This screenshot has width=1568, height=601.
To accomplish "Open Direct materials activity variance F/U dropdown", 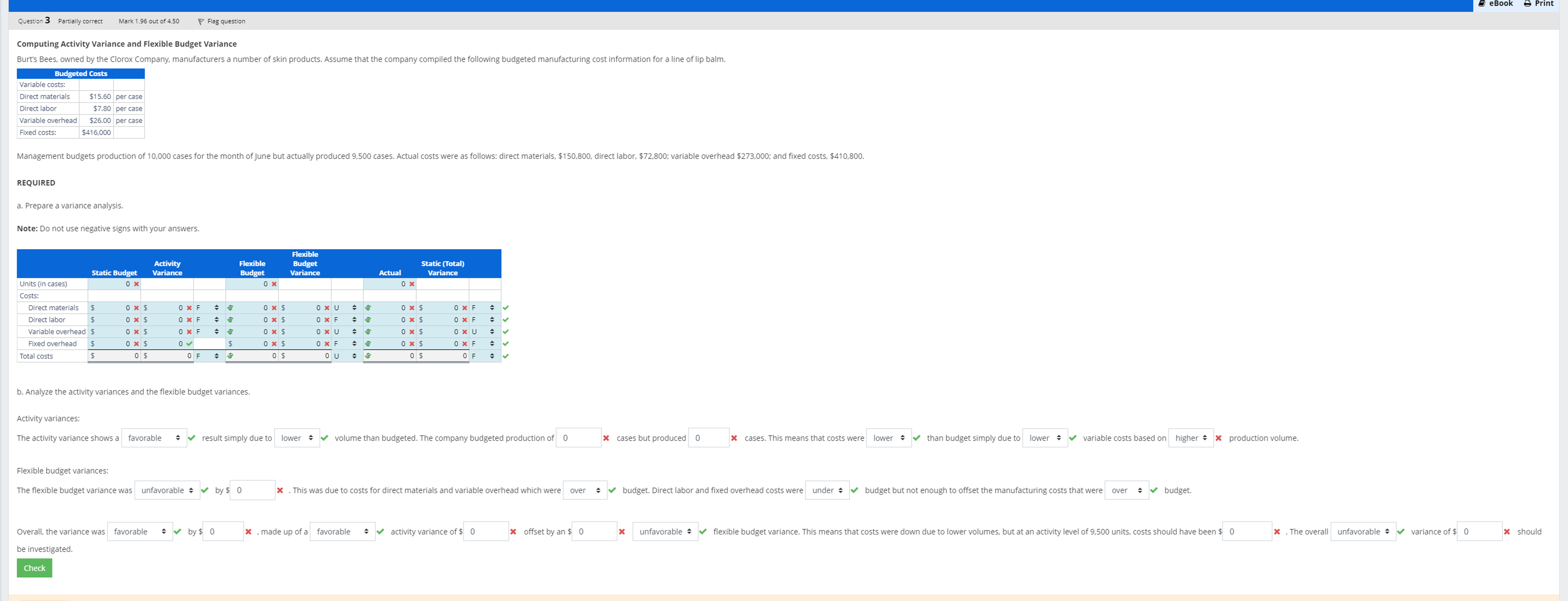I will [x=207, y=308].
